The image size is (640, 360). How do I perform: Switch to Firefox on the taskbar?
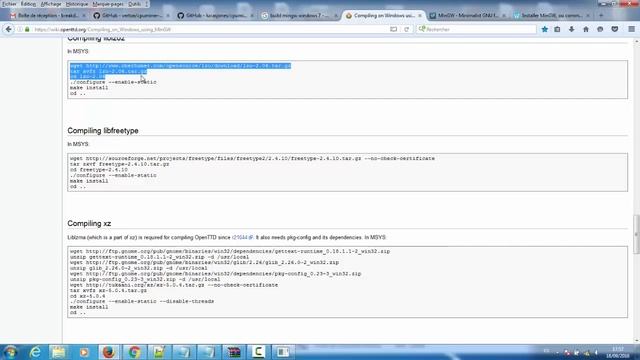coord(109,352)
